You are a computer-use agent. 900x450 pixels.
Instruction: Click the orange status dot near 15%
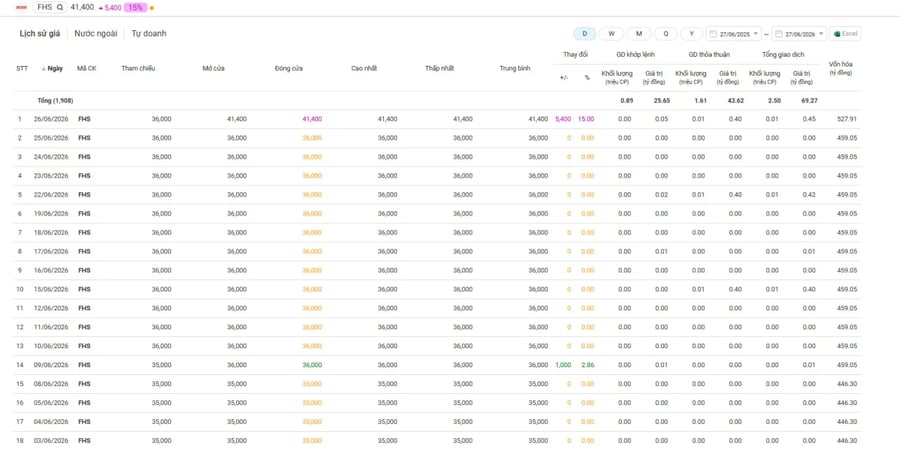(152, 8)
